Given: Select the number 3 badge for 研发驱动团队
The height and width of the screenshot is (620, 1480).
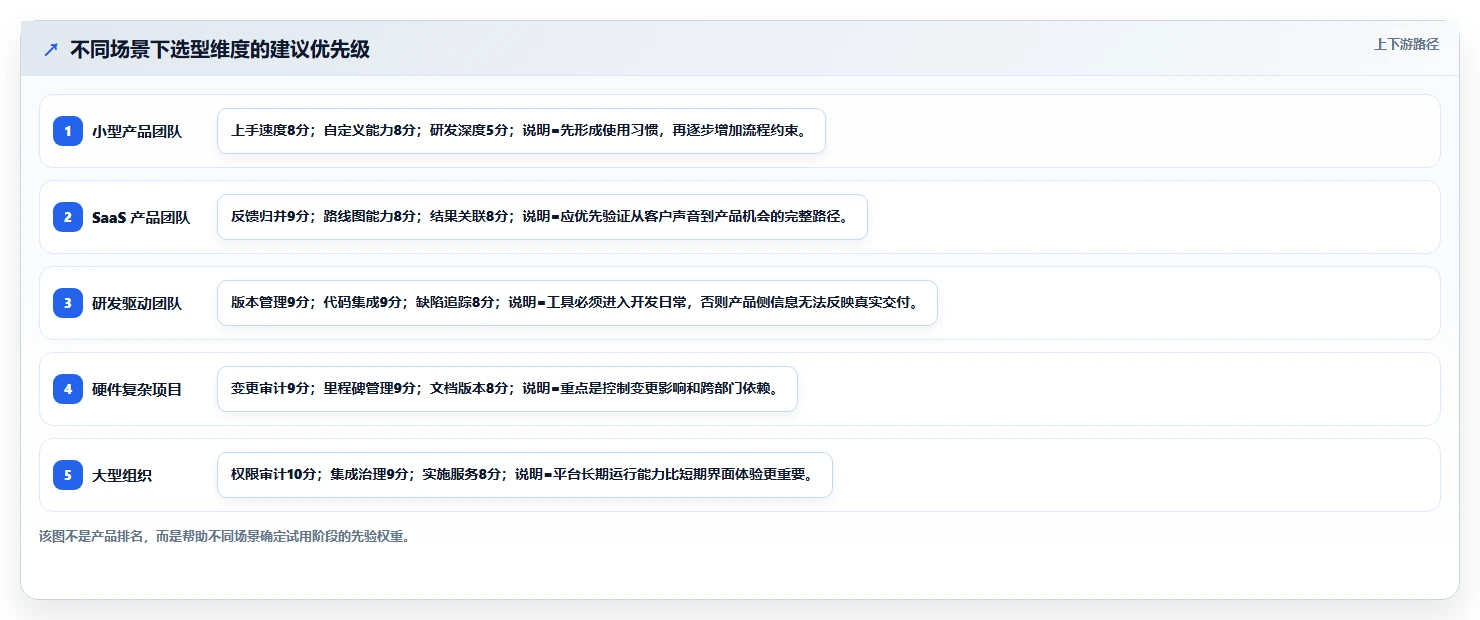Looking at the screenshot, I should tap(68, 303).
